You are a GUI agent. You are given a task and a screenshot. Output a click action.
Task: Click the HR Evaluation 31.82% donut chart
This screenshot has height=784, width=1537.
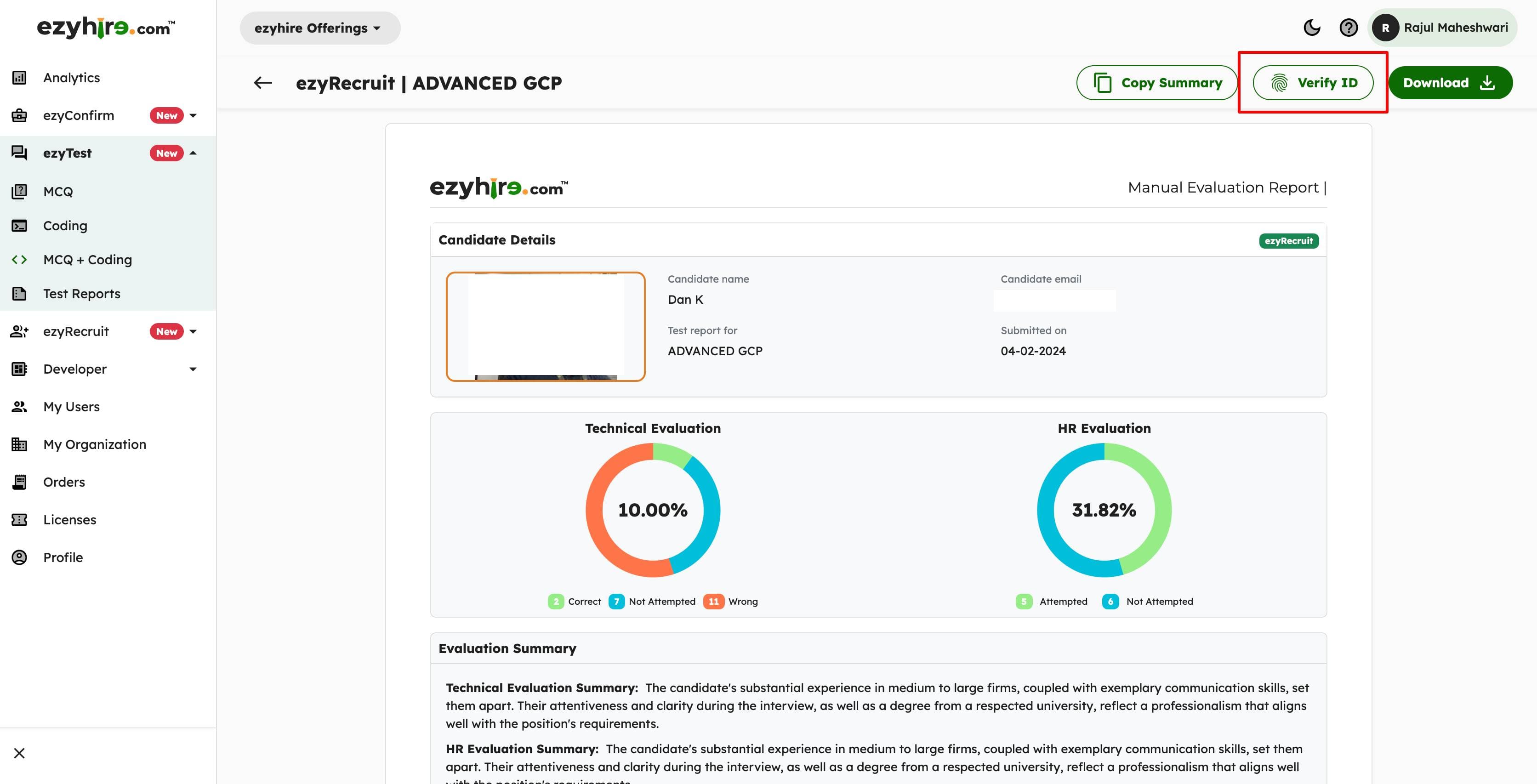tap(1104, 510)
